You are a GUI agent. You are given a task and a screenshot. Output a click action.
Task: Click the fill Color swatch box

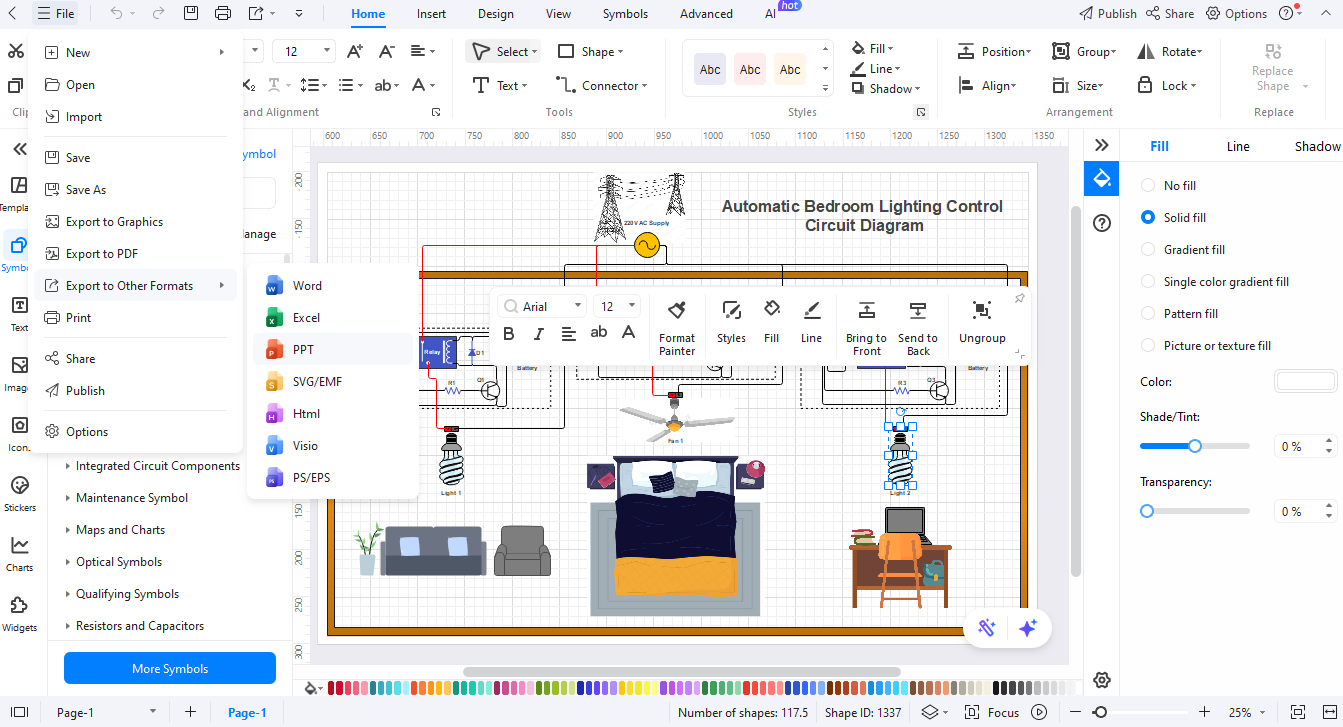[1305, 382]
